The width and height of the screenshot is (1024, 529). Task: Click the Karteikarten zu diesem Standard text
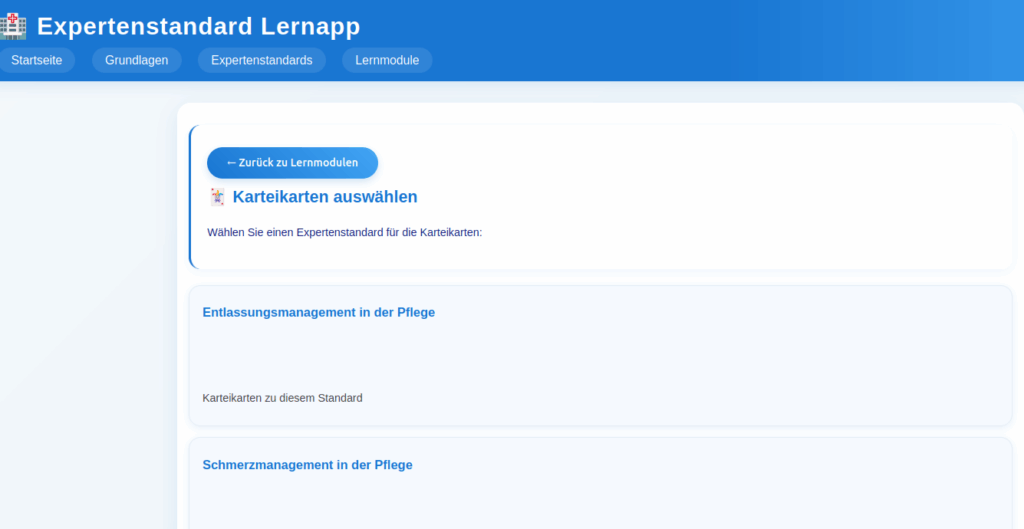pyautogui.click(x=282, y=398)
